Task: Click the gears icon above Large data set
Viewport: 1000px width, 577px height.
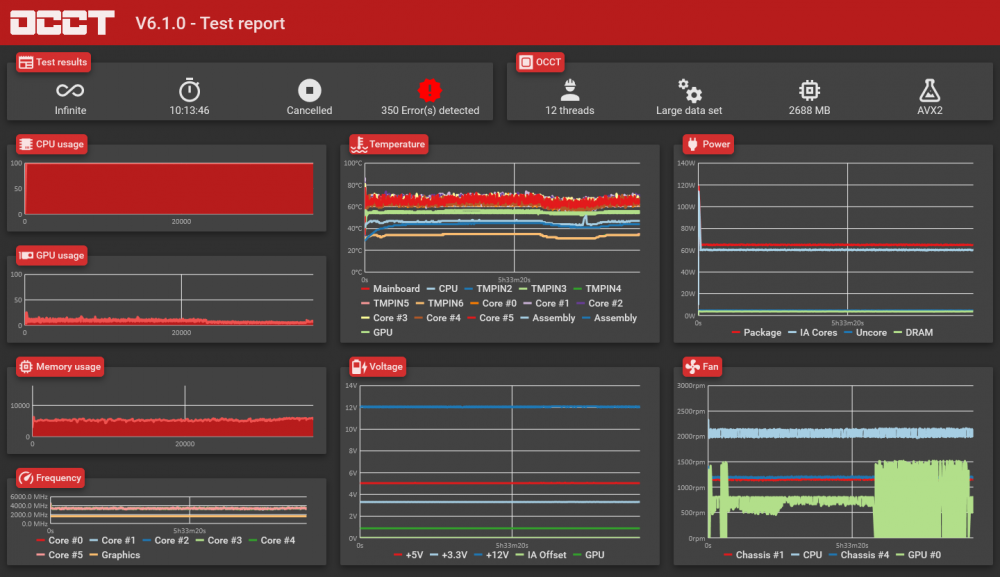Action: (x=689, y=91)
